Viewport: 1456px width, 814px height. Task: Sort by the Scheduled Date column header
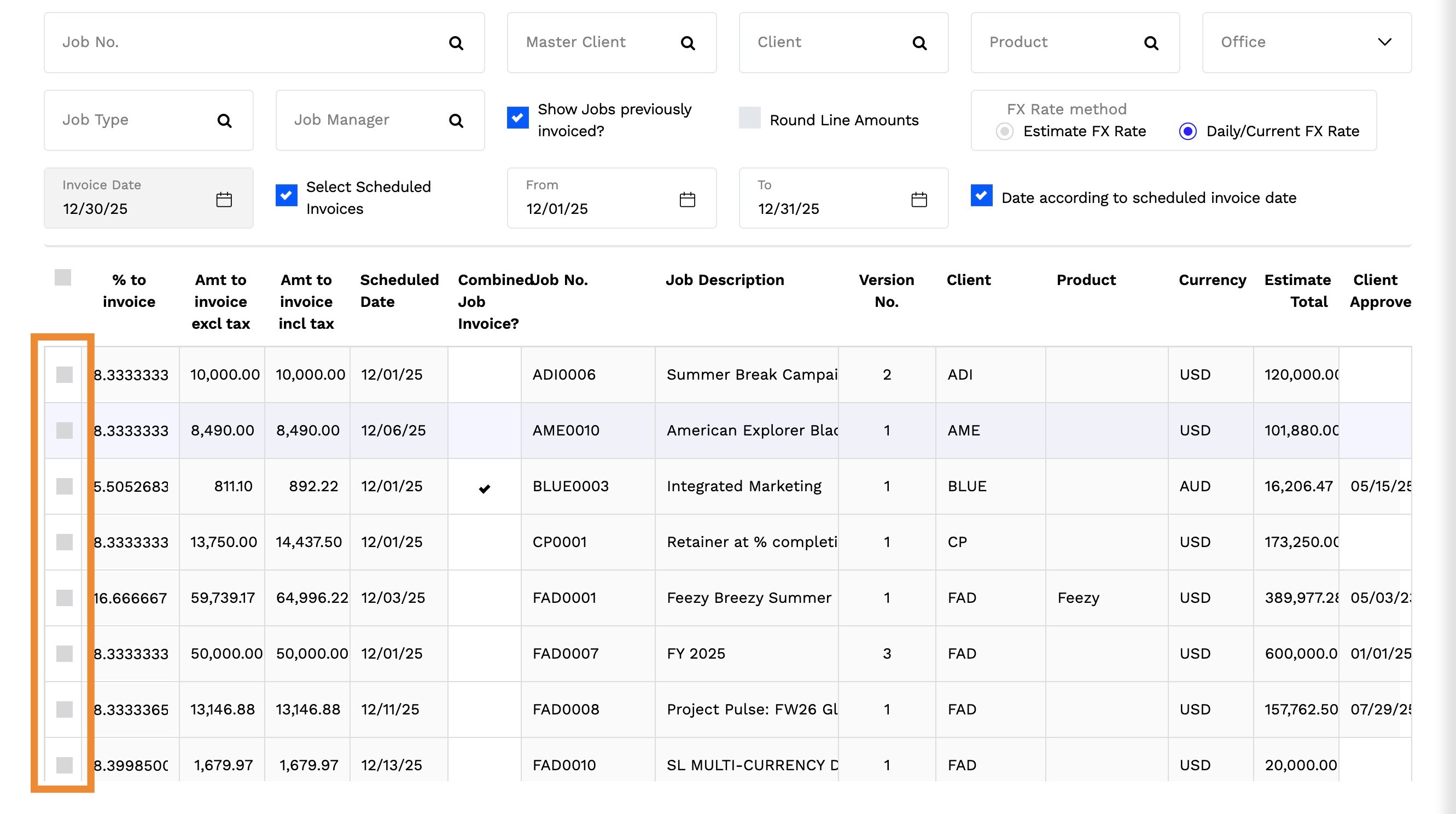pos(399,290)
